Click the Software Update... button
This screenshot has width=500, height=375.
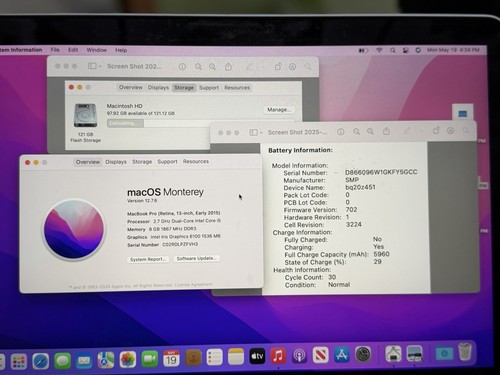click(196, 259)
